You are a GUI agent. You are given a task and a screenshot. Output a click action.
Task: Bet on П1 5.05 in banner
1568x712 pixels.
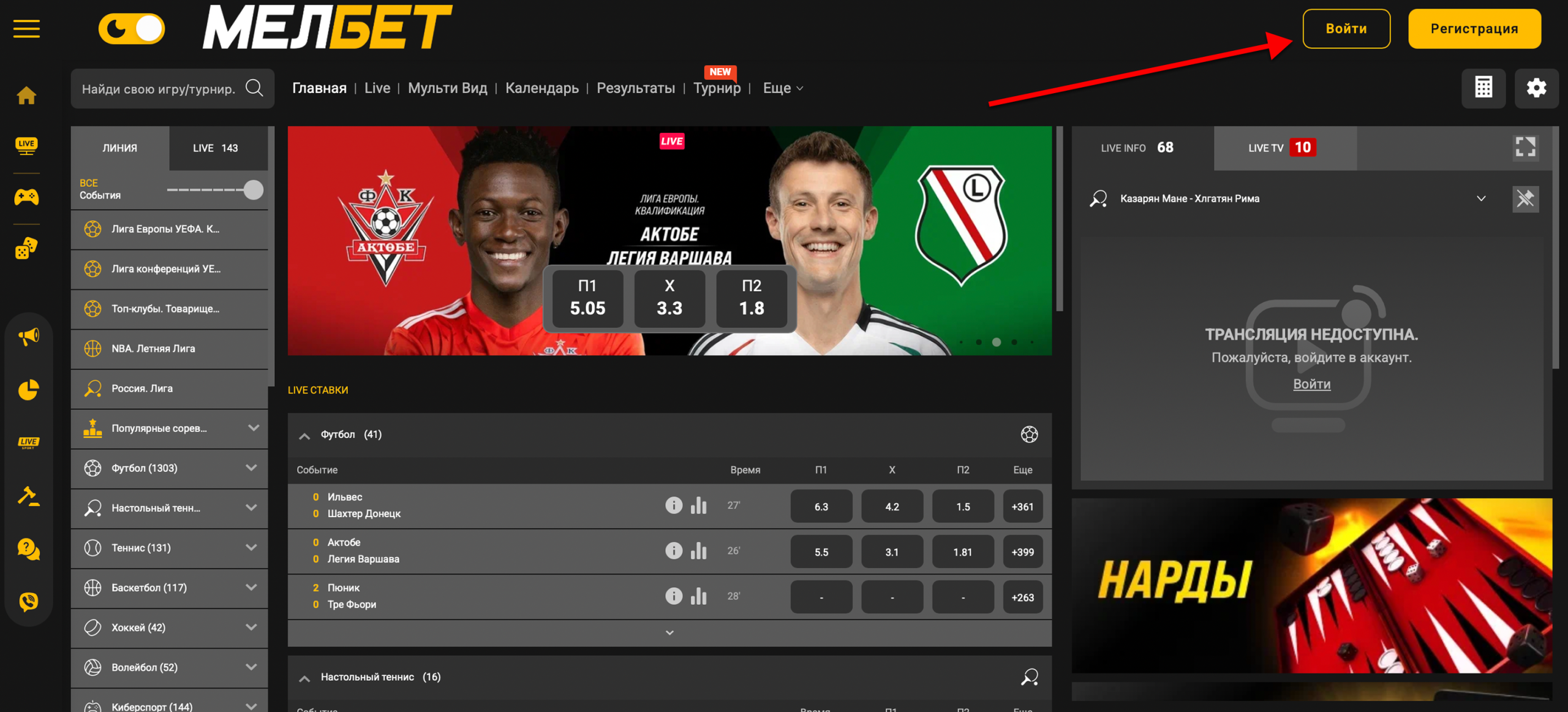587,298
